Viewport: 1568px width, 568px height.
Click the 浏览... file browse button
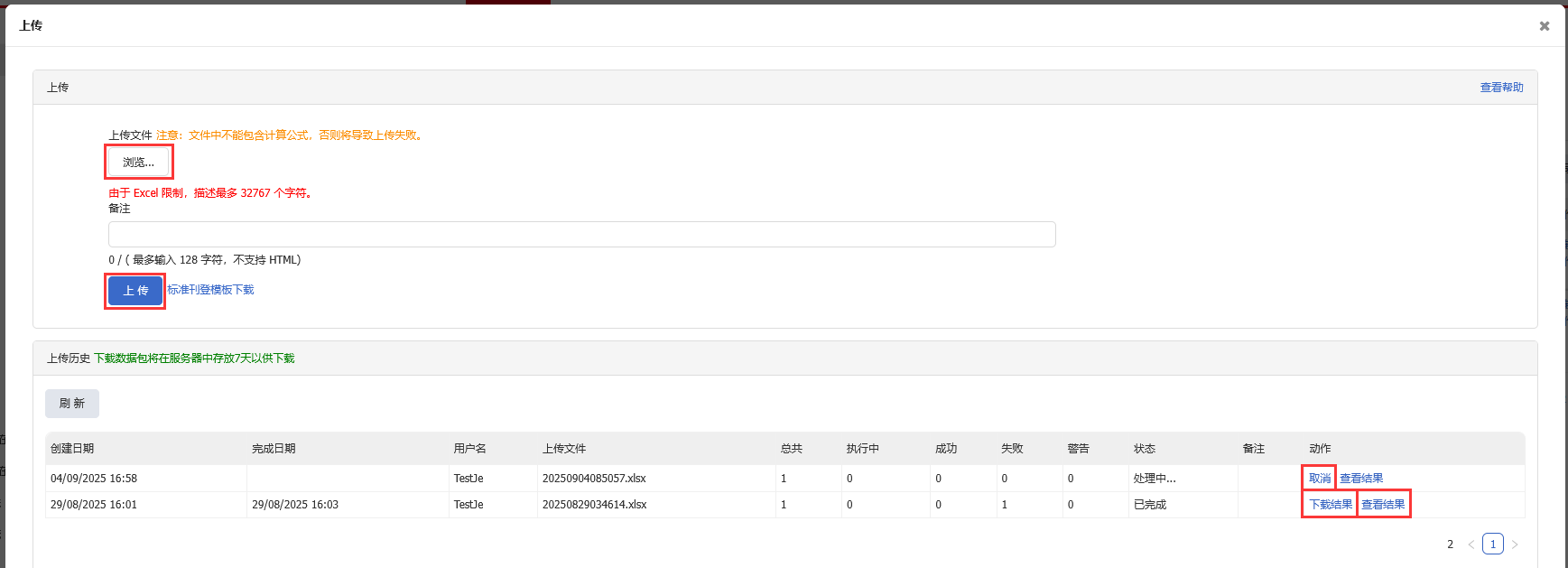tap(139, 163)
